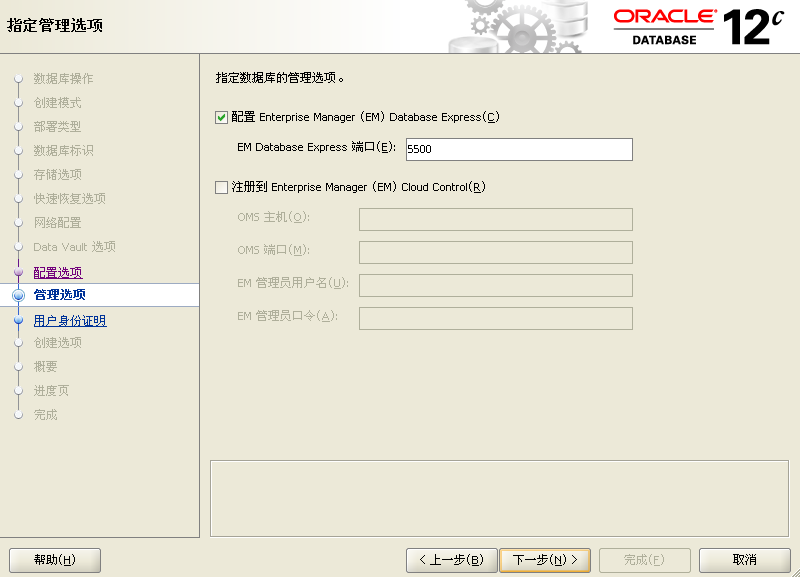Click the EM 管理员口令 input field
The width and height of the screenshot is (800, 577).
point(495,318)
